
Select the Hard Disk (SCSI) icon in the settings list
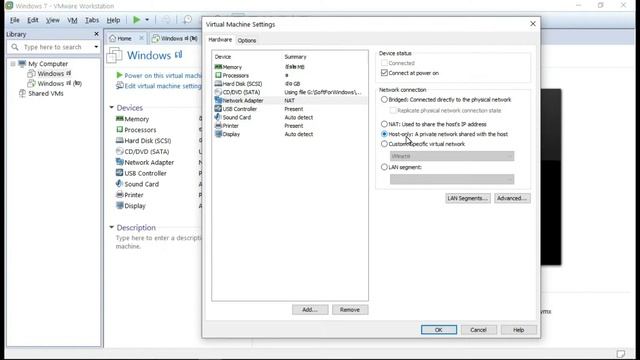coord(218,84)
